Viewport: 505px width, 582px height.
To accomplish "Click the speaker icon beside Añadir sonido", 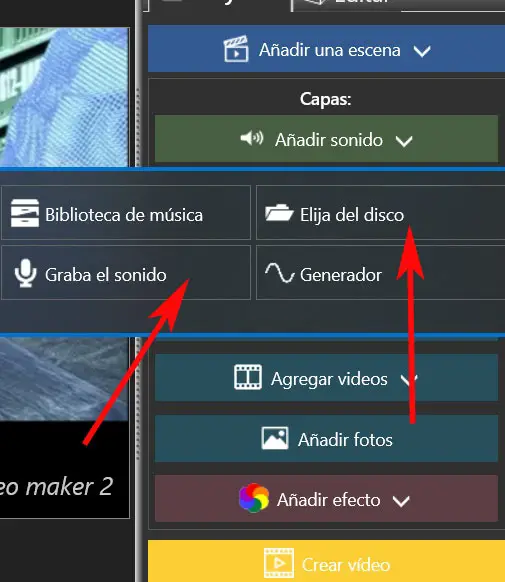I will click(x=252, y=138).
